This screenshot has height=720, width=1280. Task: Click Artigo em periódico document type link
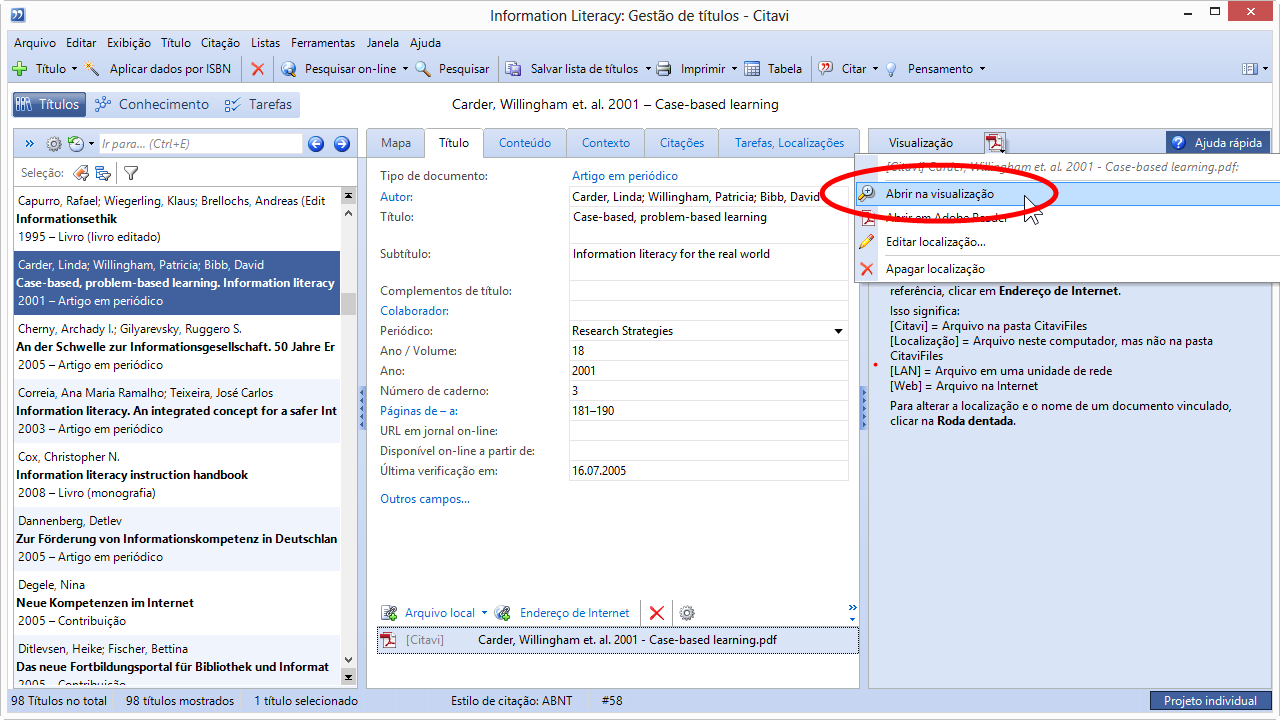pos(625,176)
